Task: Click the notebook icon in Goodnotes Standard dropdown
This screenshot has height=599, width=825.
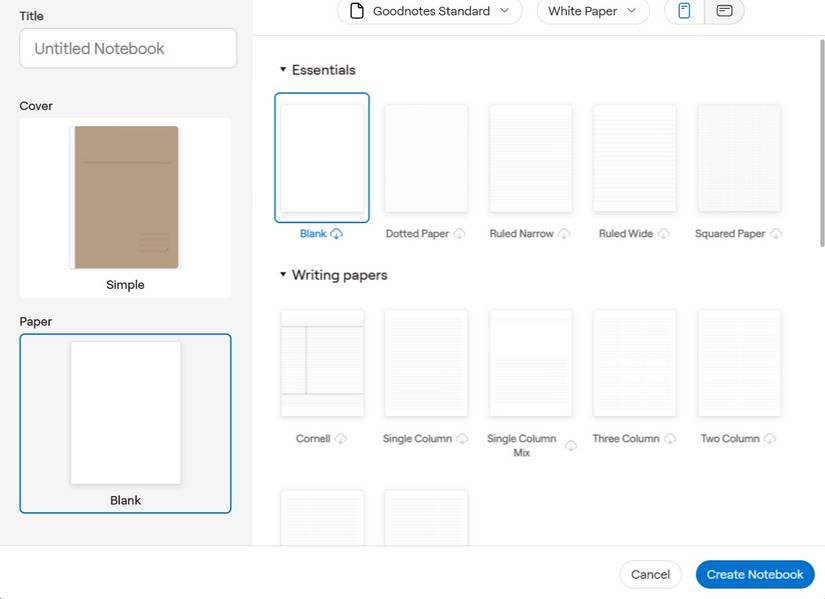Action: pos(356,11)
